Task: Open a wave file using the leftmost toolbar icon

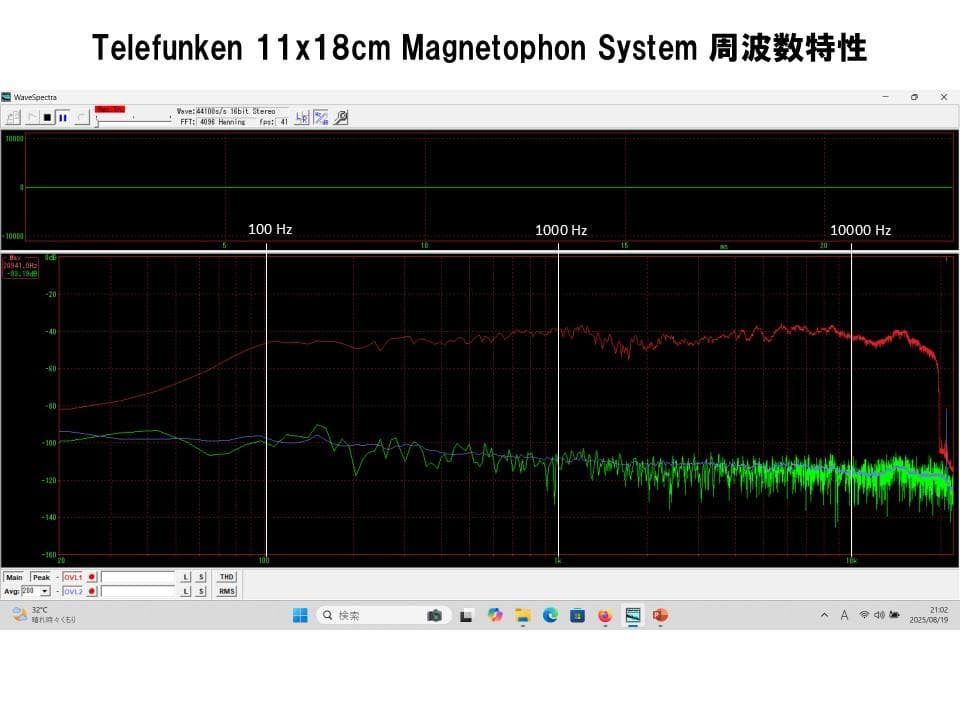Action: (13, 117)
